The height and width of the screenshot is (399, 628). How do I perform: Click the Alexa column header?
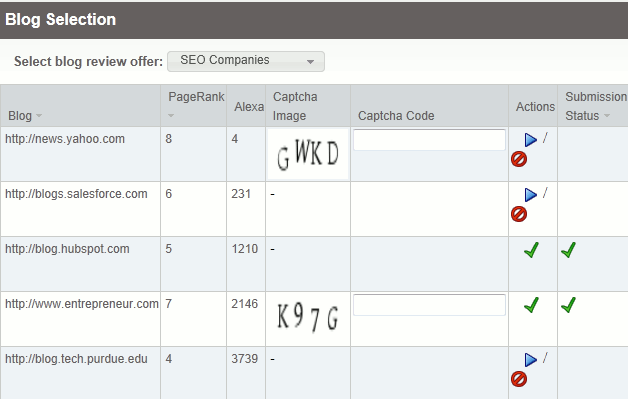click(249, 107)
